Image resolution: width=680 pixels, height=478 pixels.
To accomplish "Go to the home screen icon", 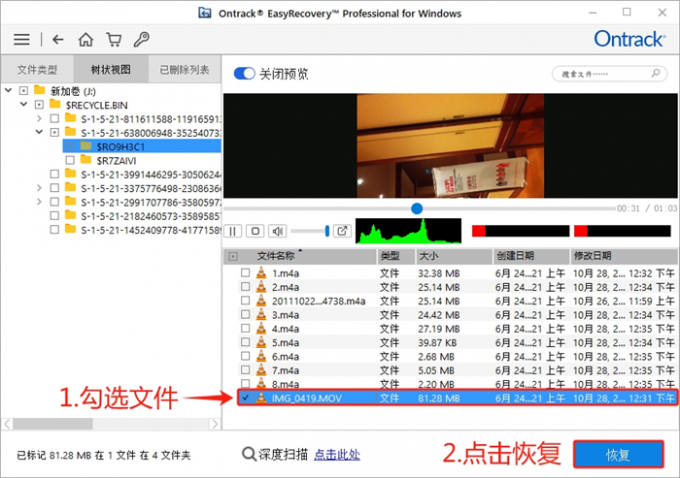I will 85,39.
